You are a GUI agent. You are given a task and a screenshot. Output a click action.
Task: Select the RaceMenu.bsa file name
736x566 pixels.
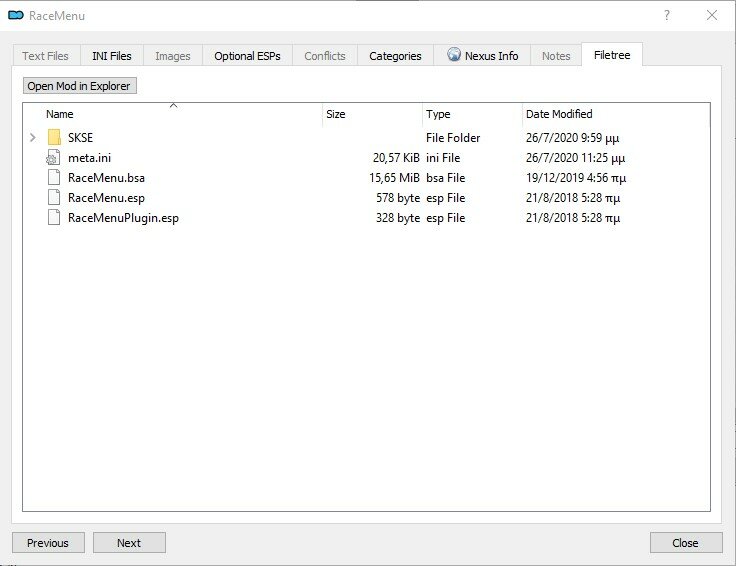point(107,178)
